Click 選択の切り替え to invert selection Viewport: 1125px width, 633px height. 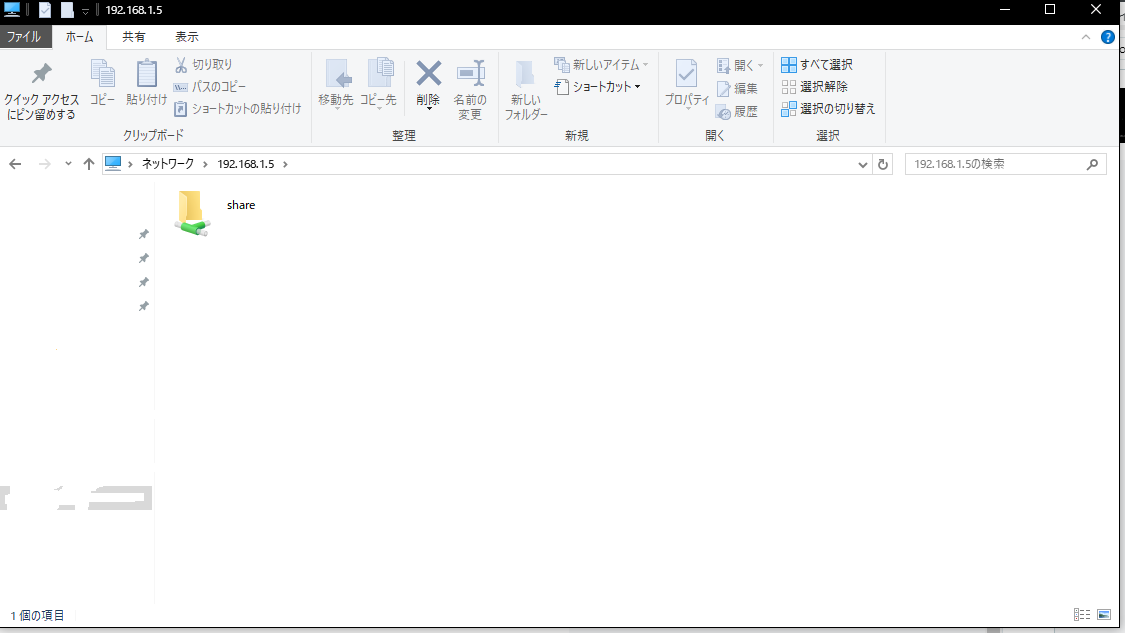(x=828, y=109)
